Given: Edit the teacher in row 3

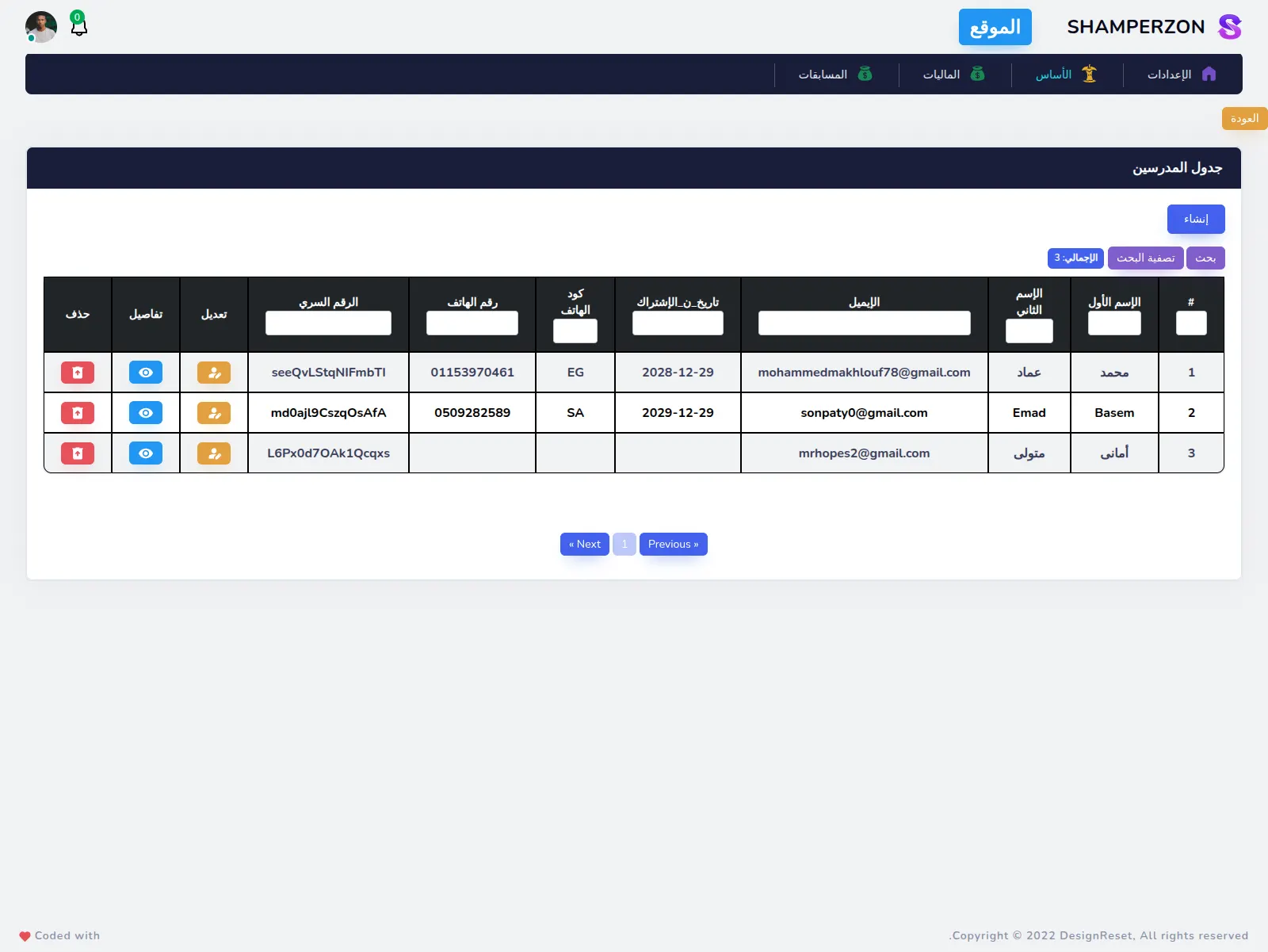Looking at the screenshot, I should pyautogui.click(x=214, y=453).
